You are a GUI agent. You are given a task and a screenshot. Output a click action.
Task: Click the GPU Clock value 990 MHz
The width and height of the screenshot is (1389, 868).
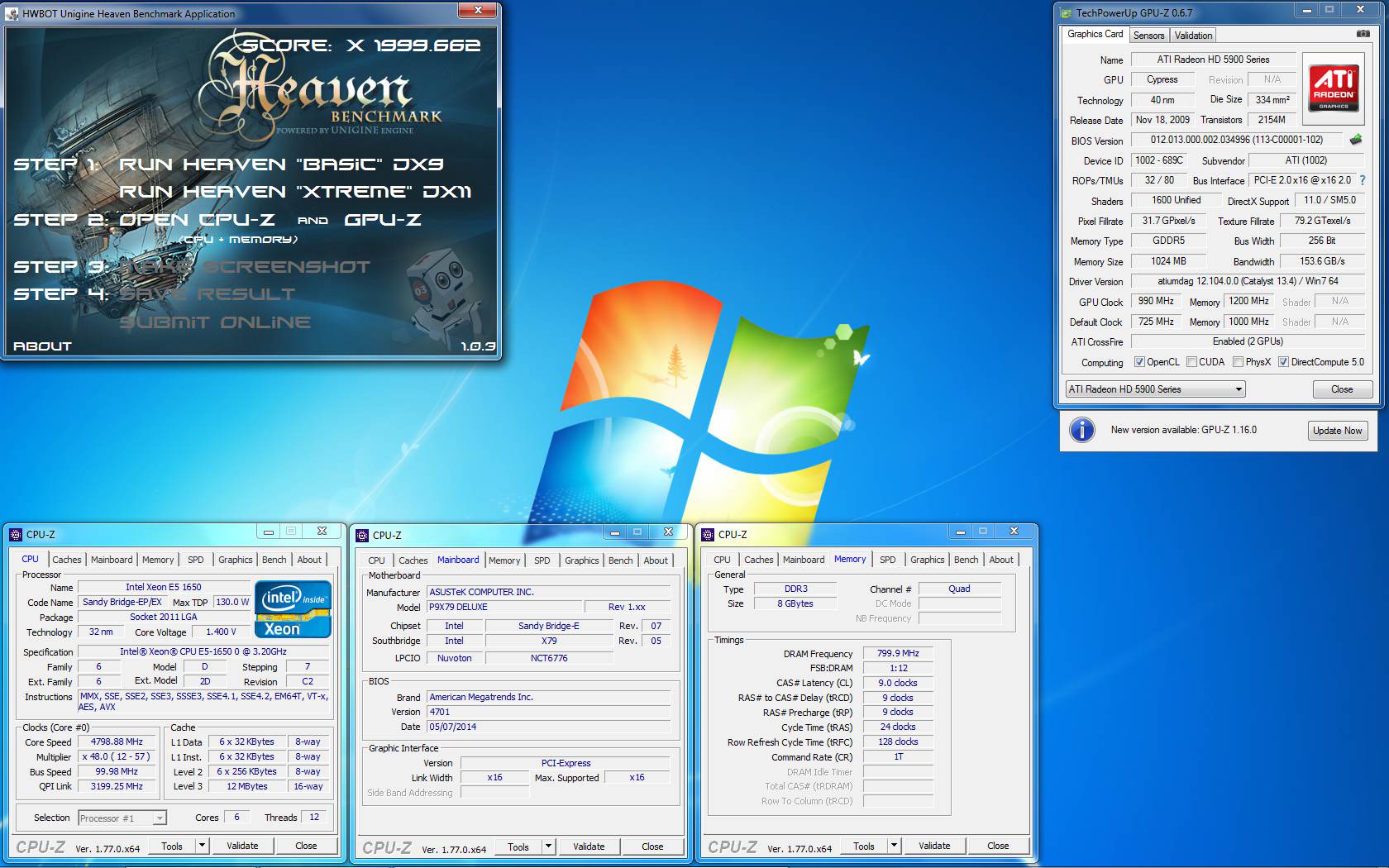pyautogui.click(x=1156, y=301)
